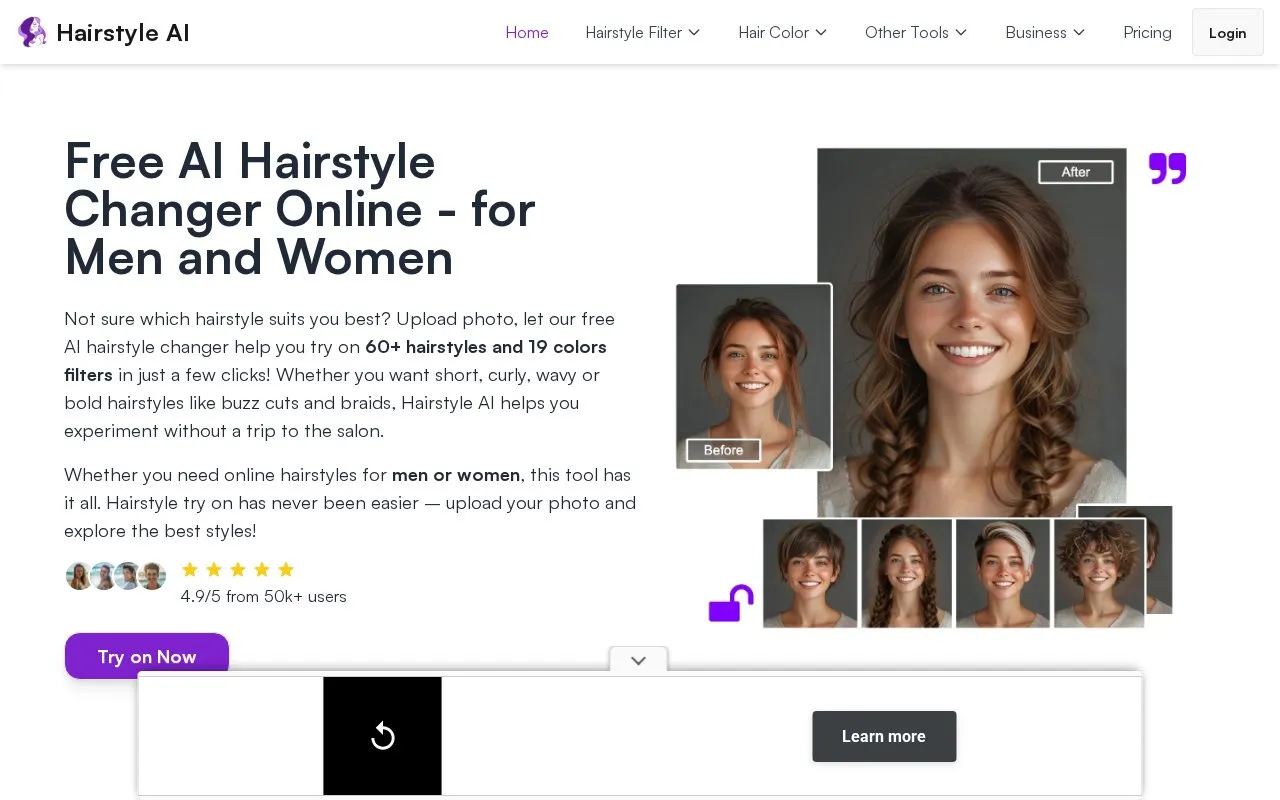
Task: Open the Pricing page
Action: click(x=1147, y=32)
